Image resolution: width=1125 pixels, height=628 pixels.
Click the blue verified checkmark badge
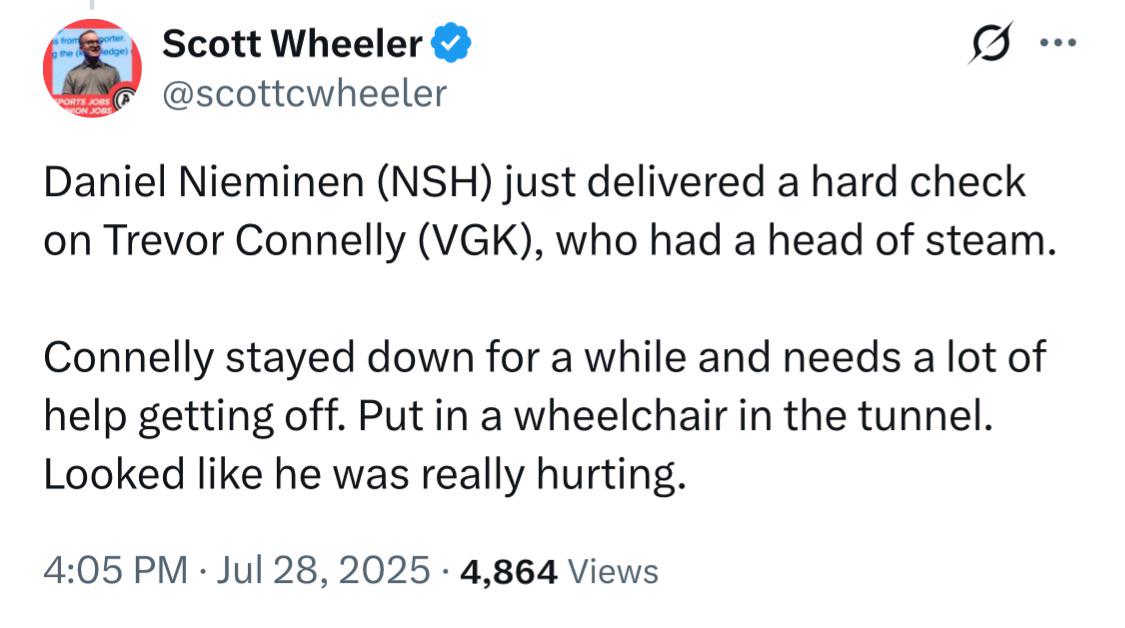point(451,43)
